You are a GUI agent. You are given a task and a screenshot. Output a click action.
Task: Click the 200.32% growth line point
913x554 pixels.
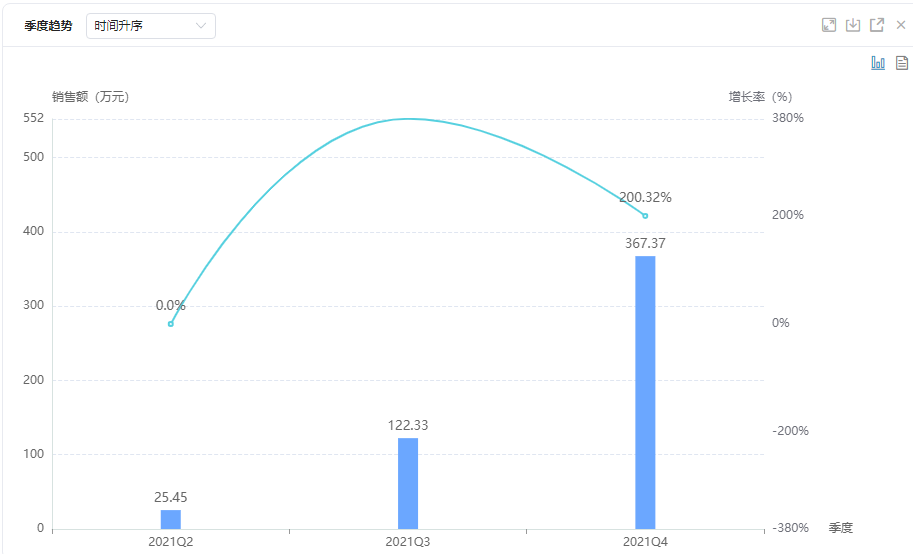click(645, 216)
